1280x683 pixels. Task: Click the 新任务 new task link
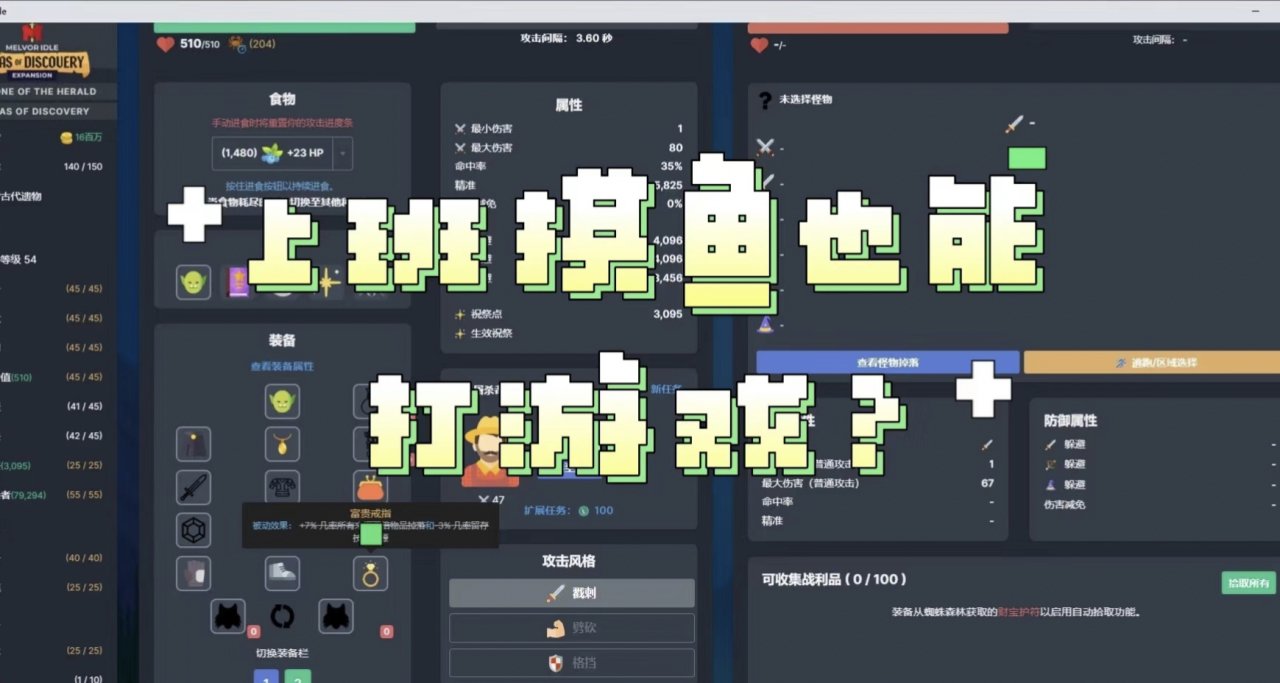point(666,388)
